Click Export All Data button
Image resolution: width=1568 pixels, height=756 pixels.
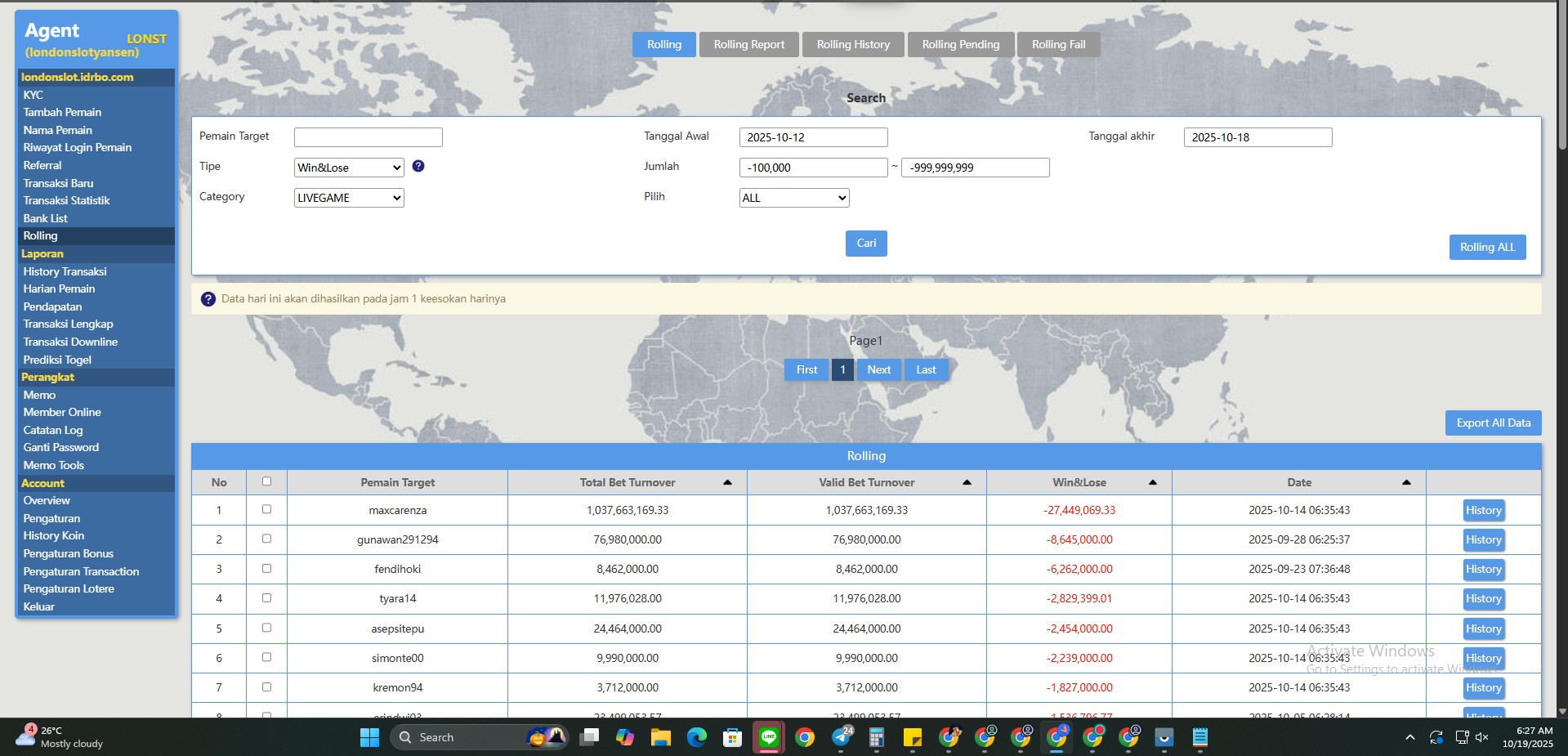1493,423
